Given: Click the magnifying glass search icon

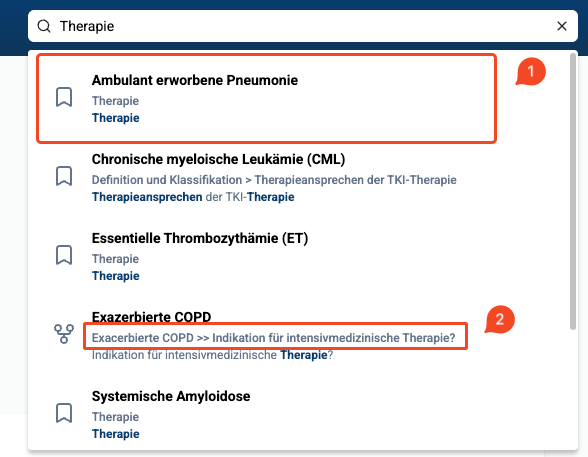Looking at the screenshot, I should (x=44, y=26).
